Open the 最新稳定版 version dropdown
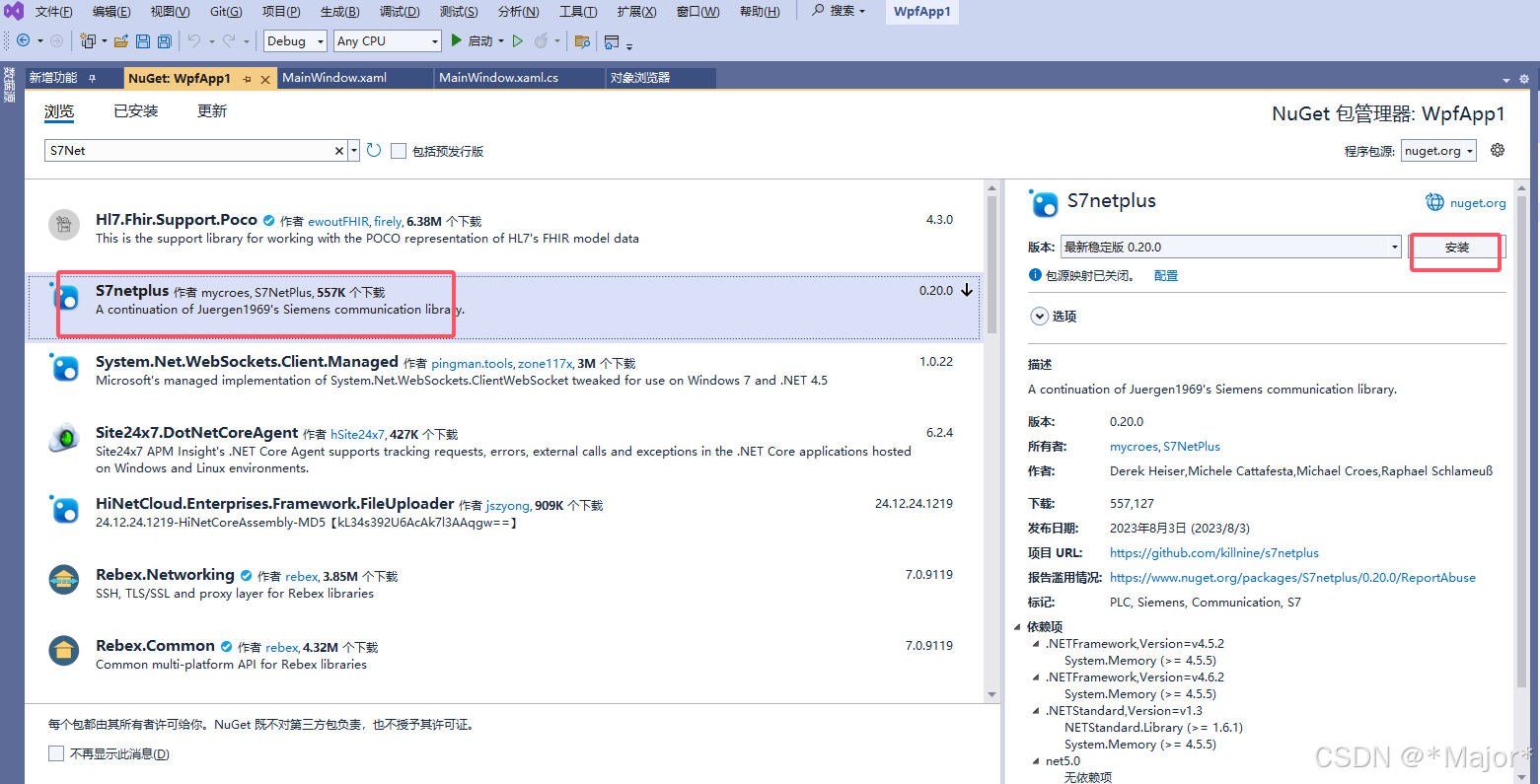Screen dimensions: 1540x784 pyautogui.click(x=1393, y=246)
